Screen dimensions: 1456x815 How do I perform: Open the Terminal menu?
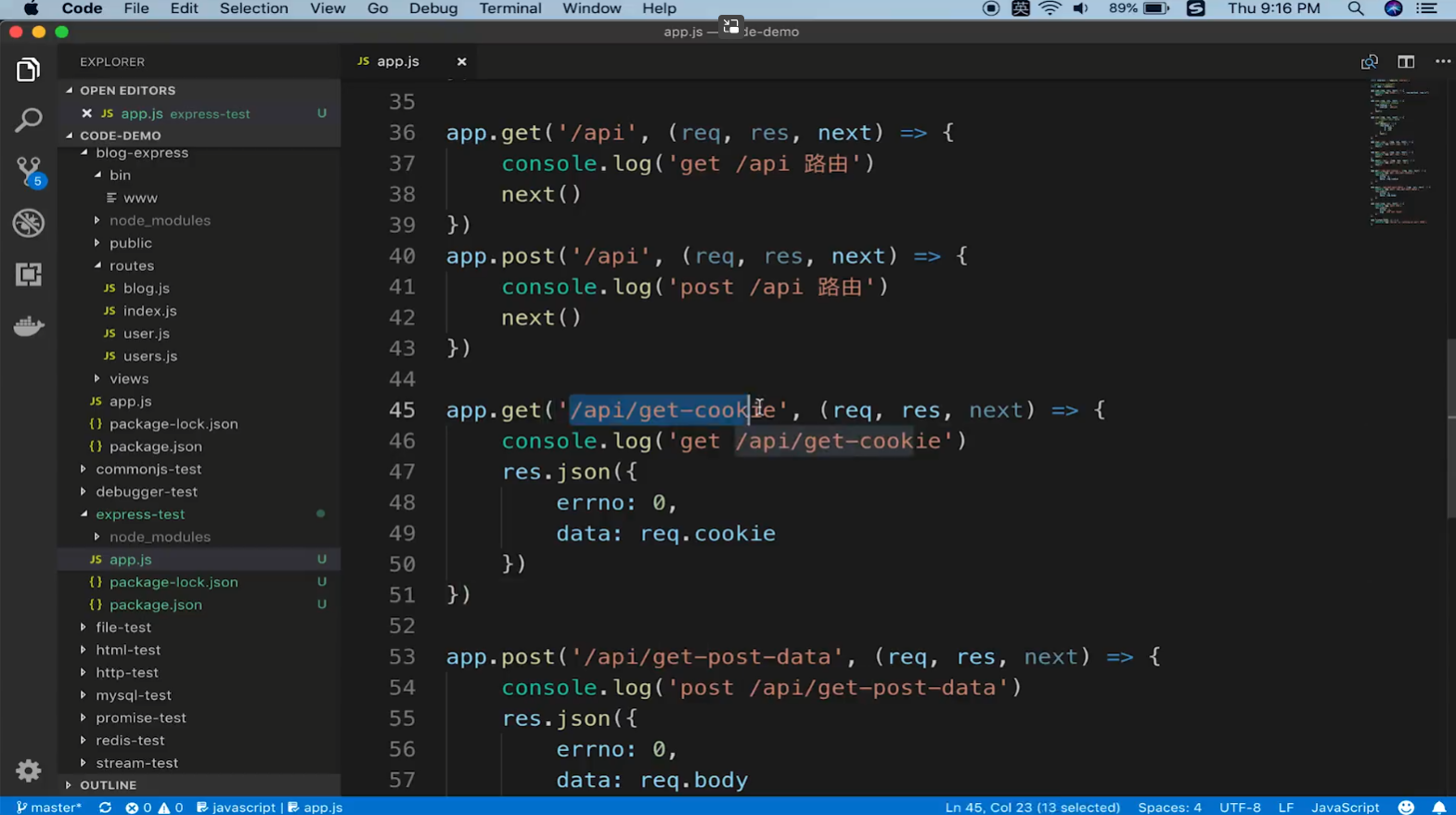pos(510,8)
